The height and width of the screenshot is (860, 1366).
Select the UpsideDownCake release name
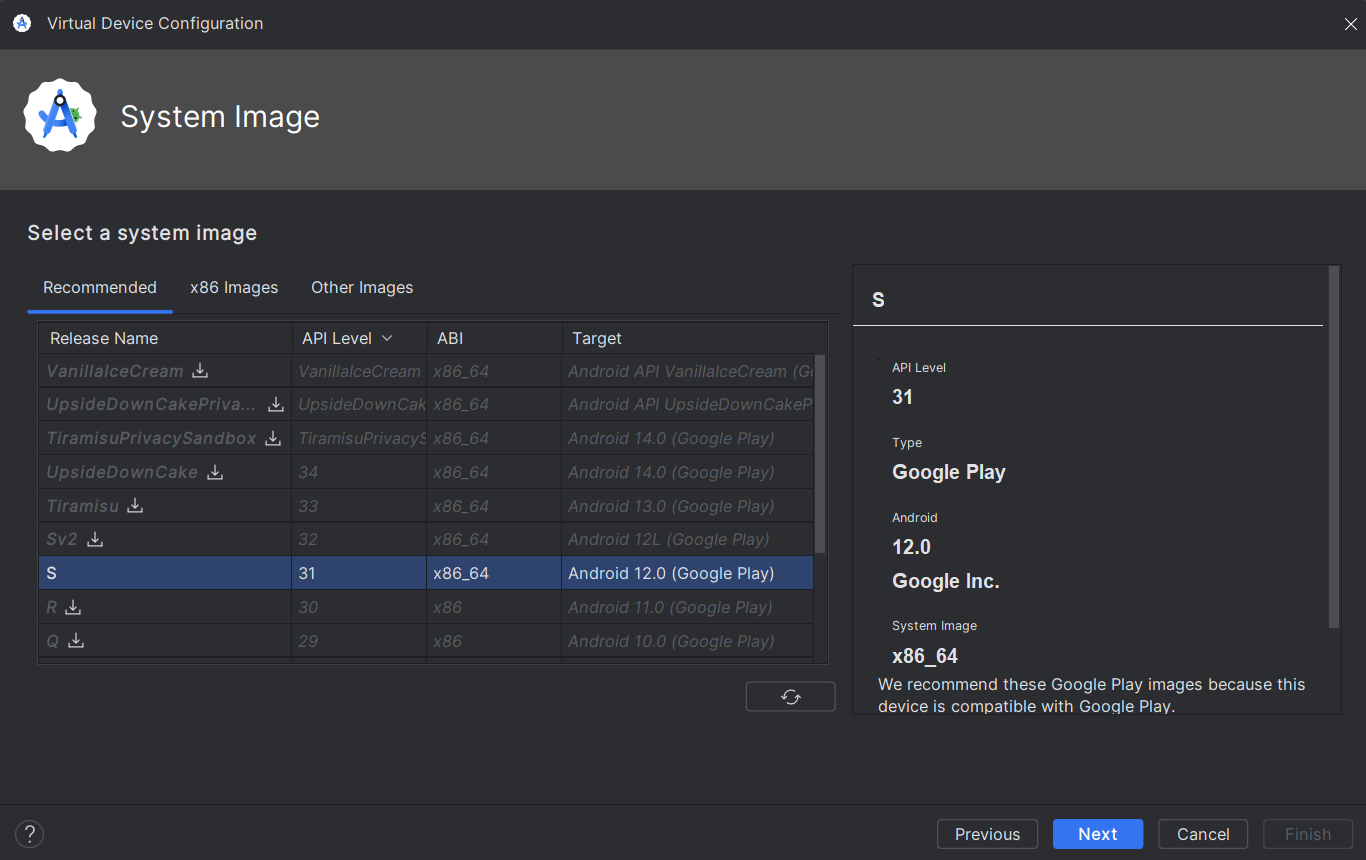[122, 472]
